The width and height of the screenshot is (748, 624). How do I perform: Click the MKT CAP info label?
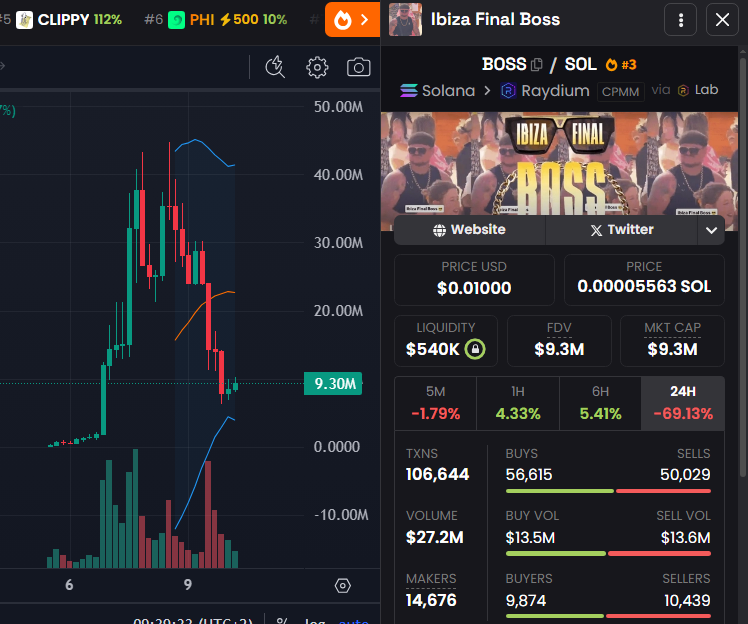coord(672,328)
